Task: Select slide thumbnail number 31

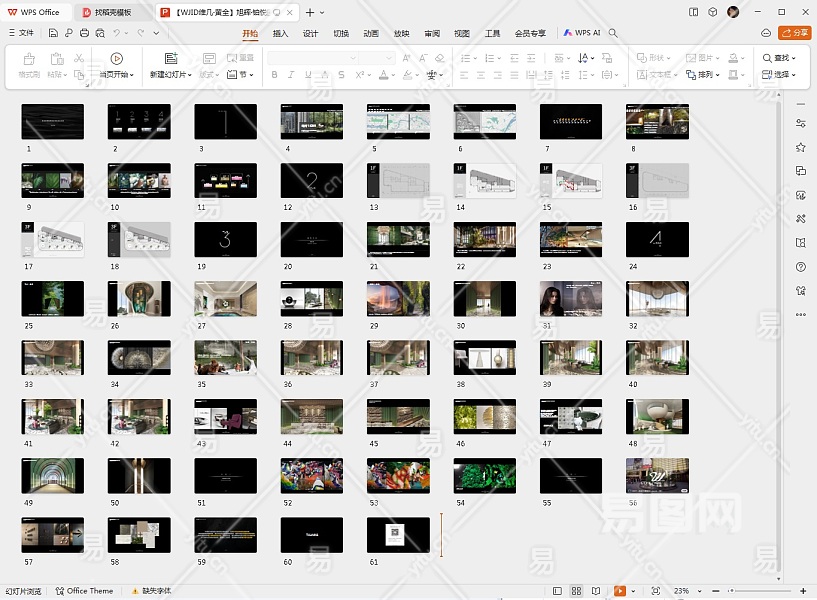Action: [x=571, y=298]
